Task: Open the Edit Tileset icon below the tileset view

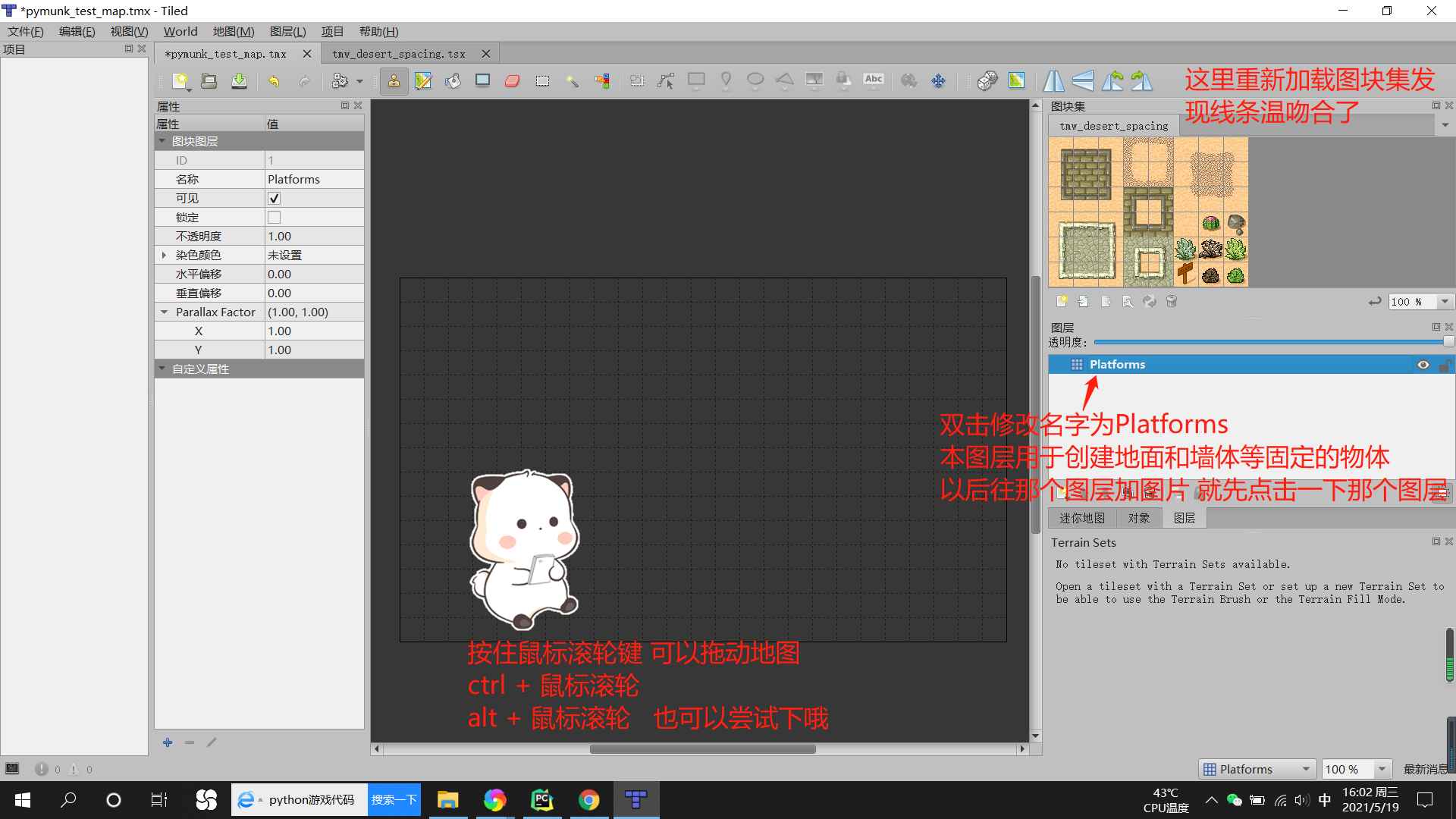Action: click(1128, 301)
